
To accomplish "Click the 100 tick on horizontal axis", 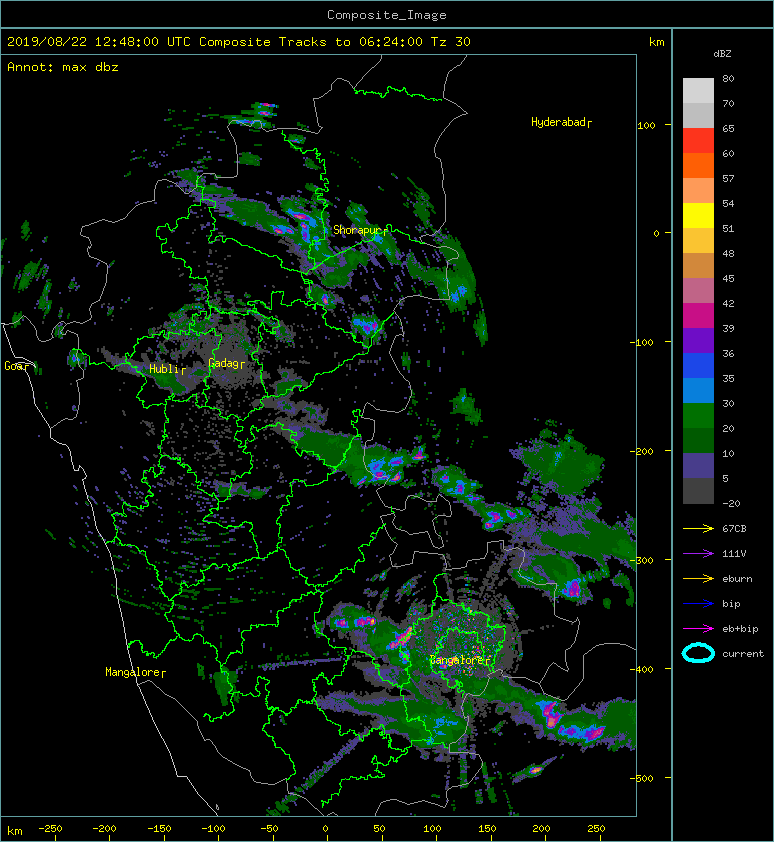I will 432,829.
